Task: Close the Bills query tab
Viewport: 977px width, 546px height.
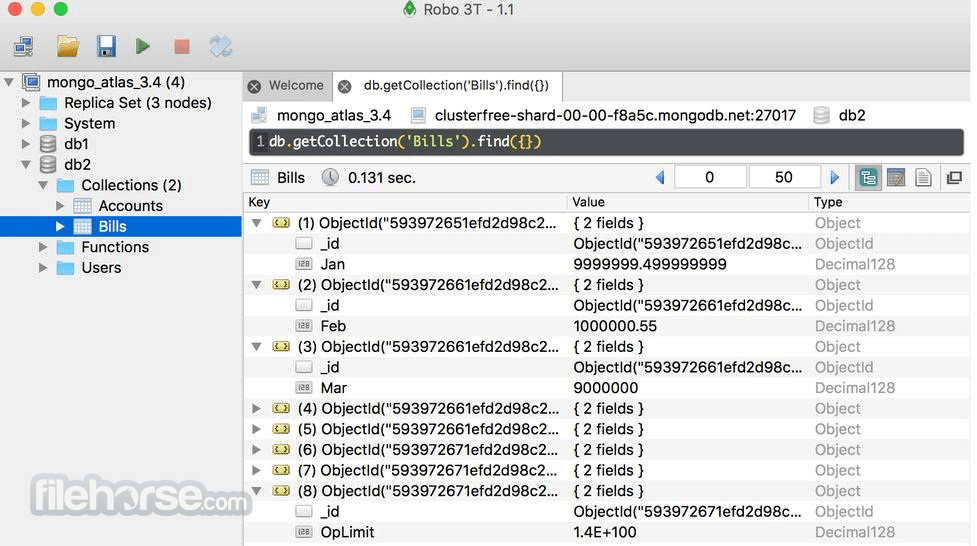Action: (344, 86)
